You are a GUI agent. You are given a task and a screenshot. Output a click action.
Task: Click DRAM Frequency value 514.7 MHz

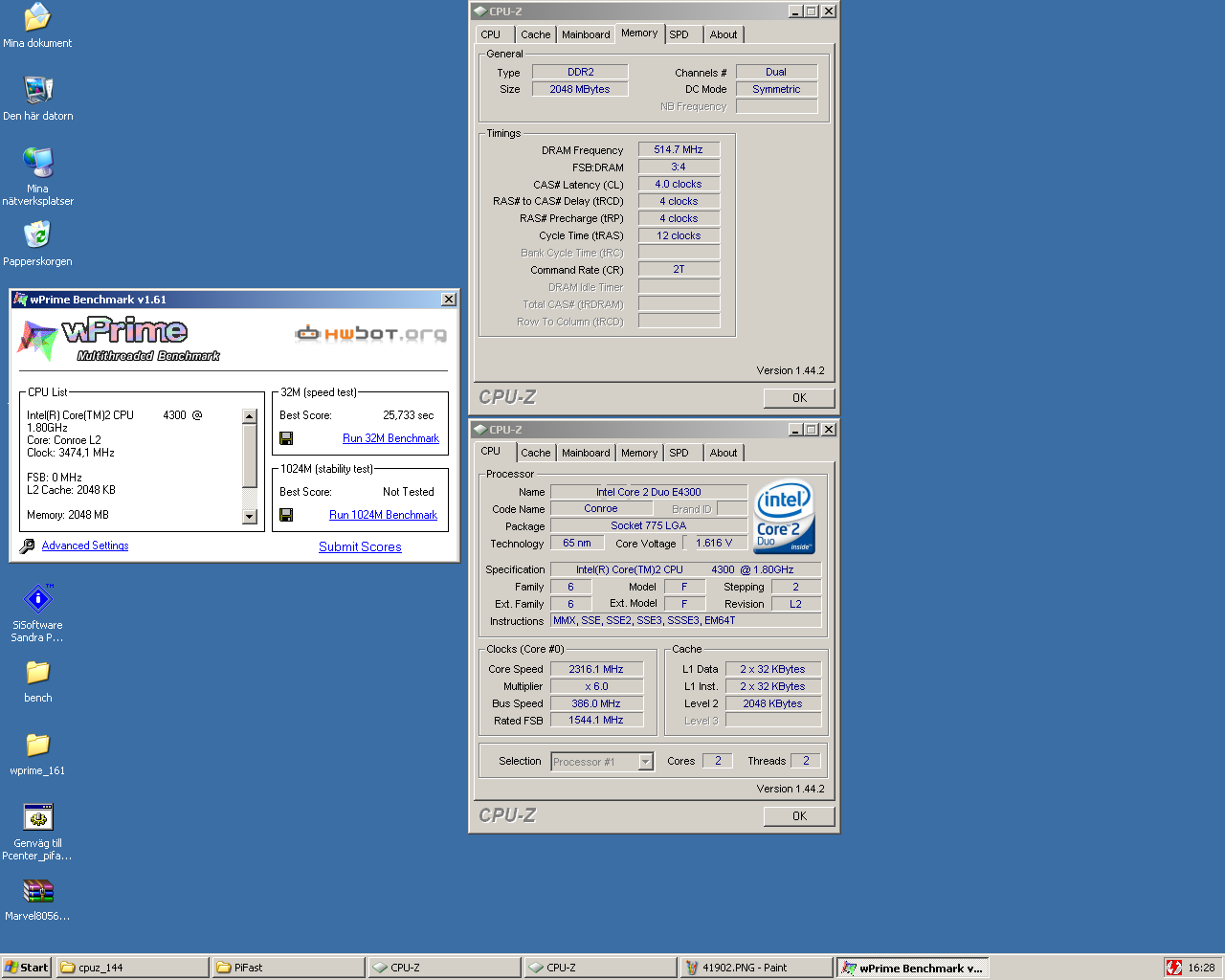click(679, 149)
